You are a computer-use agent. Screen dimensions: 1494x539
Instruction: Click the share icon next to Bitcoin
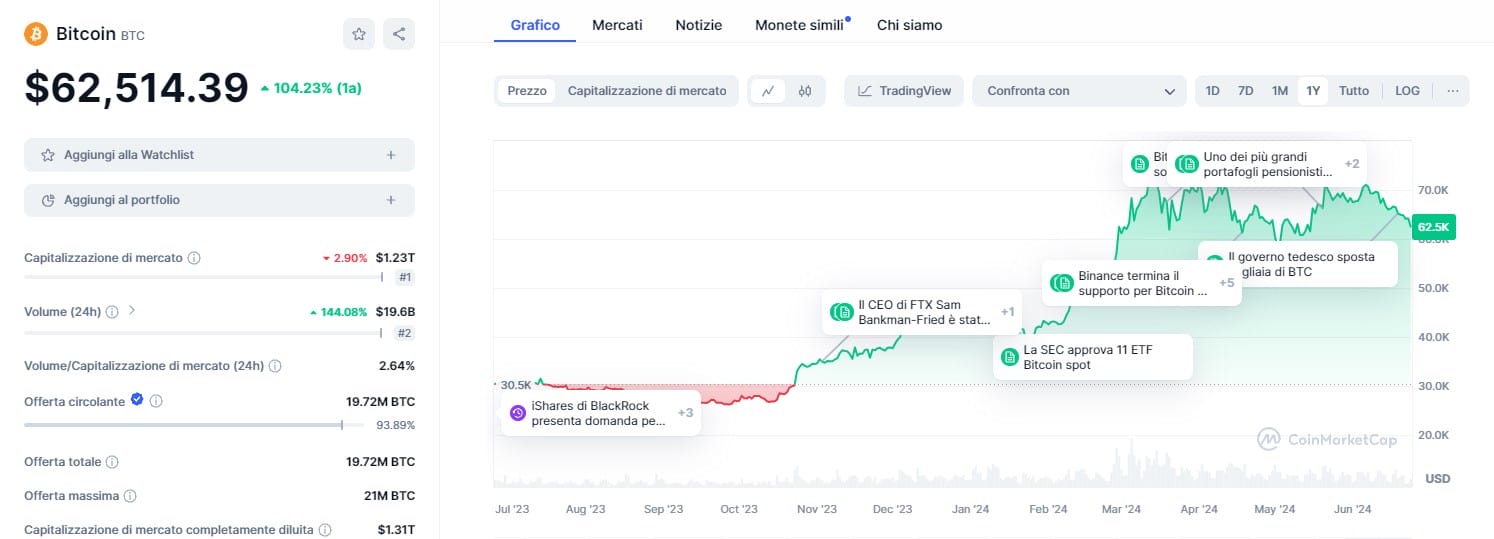(399, 34)
